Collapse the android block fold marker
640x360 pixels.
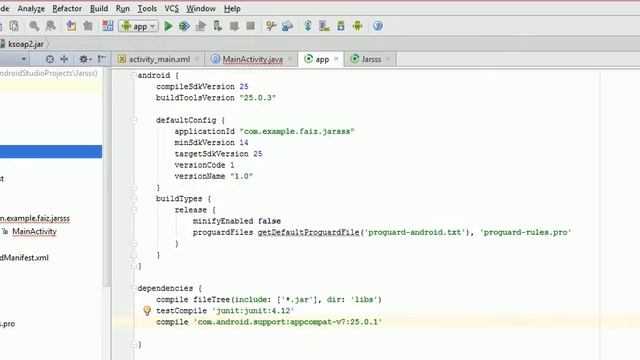coord(133,75)
